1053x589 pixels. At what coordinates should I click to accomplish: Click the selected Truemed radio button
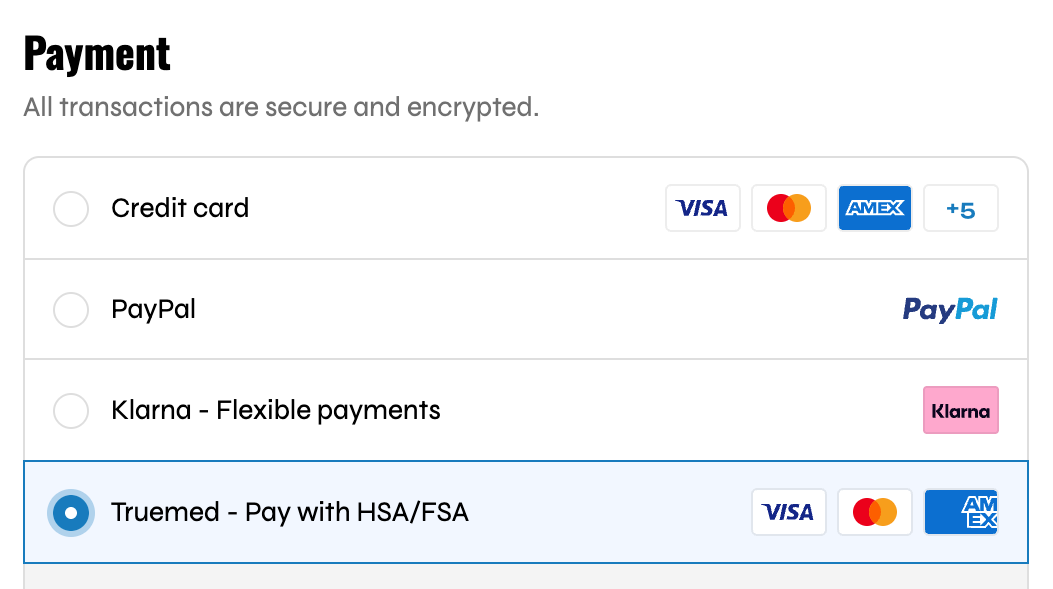tap(70, 512)
